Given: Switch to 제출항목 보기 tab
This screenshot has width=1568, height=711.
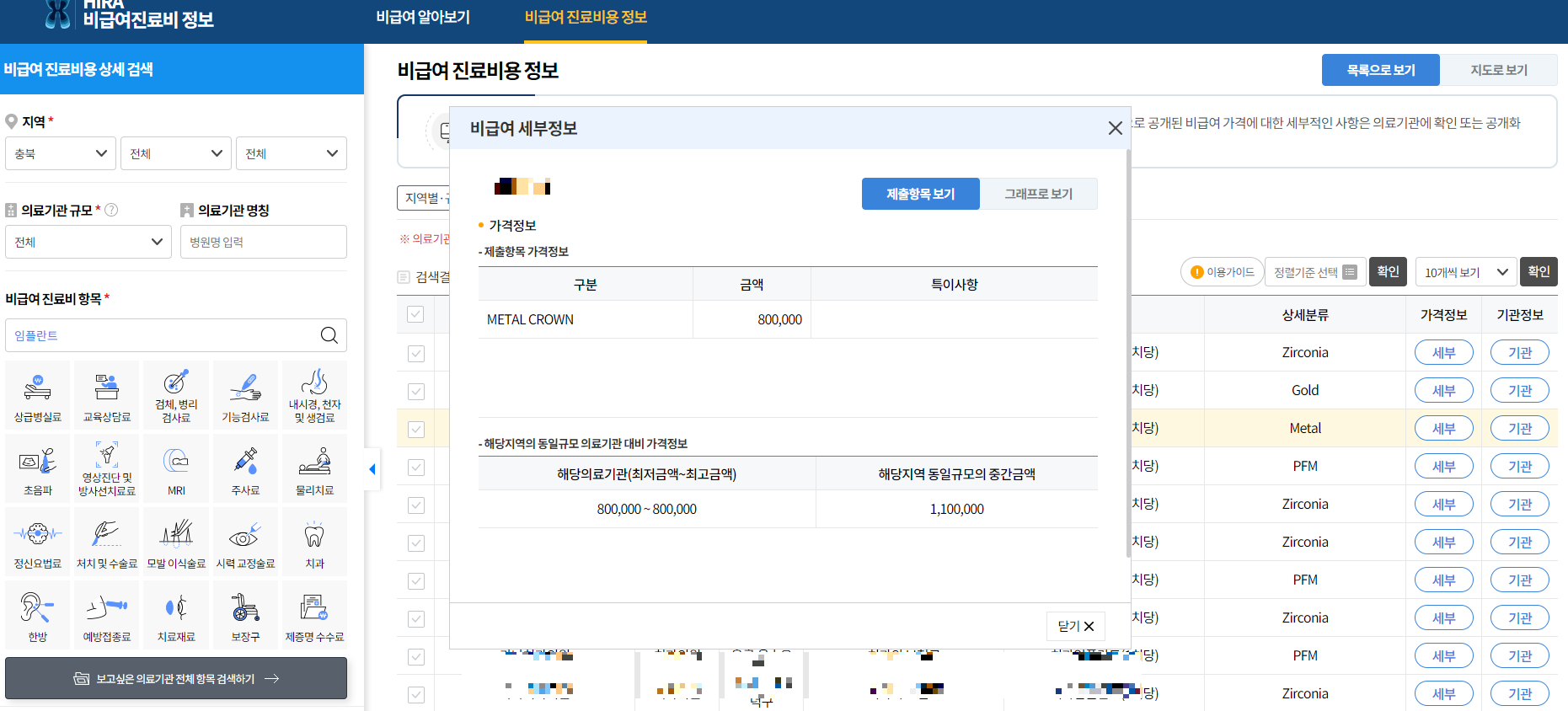Looking at the screenshot, I should click(x=921, y=194).
